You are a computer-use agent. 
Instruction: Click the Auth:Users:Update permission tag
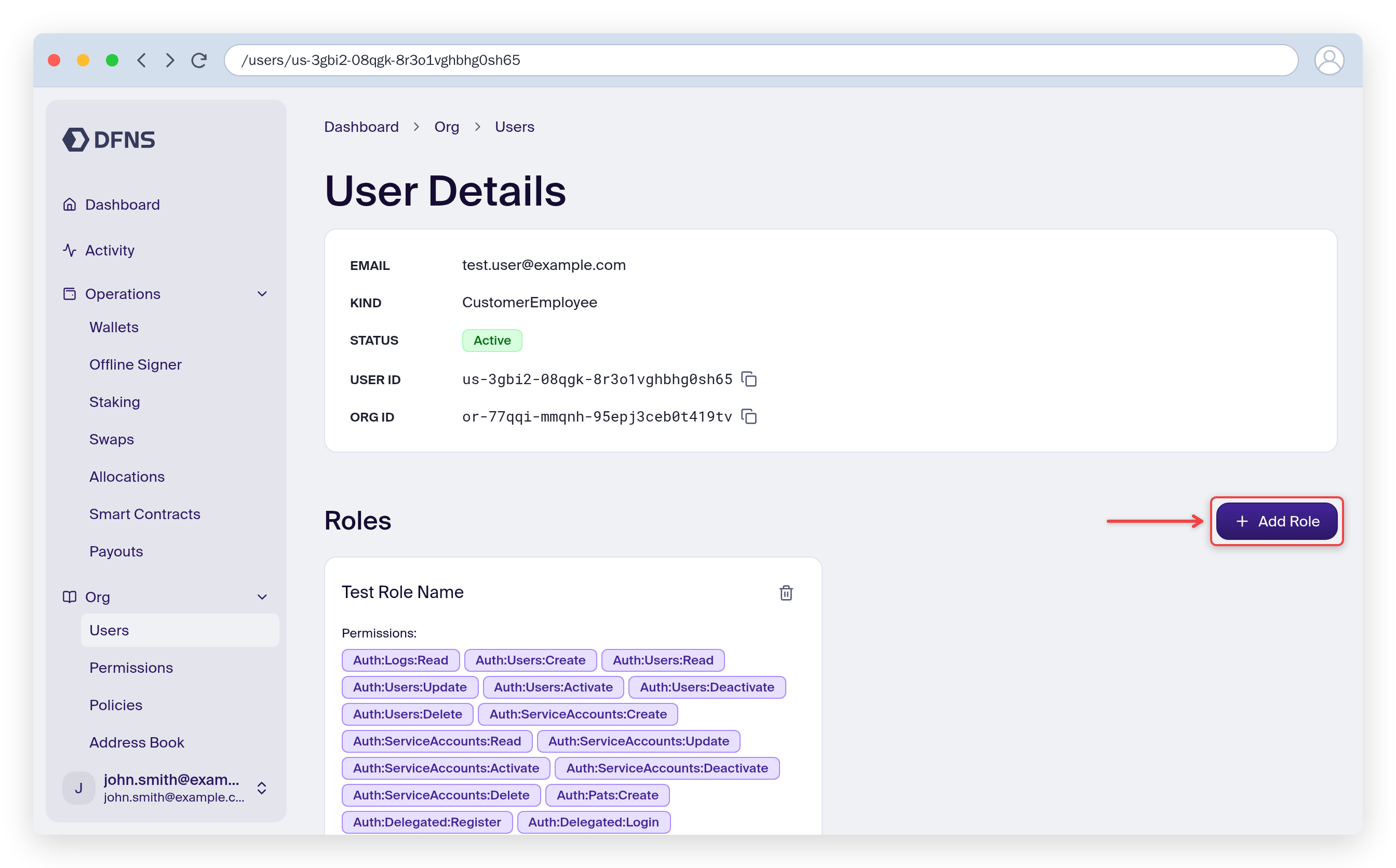click(410, 687)
